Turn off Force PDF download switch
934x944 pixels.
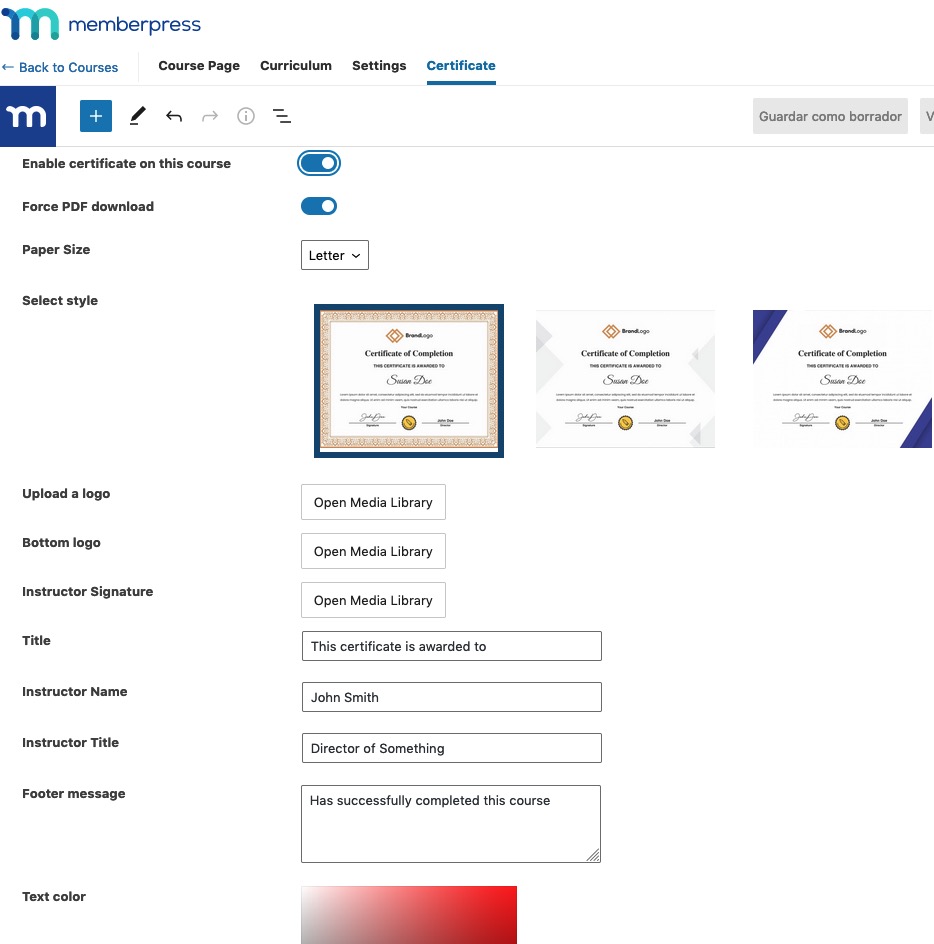[x=319, y=206]
